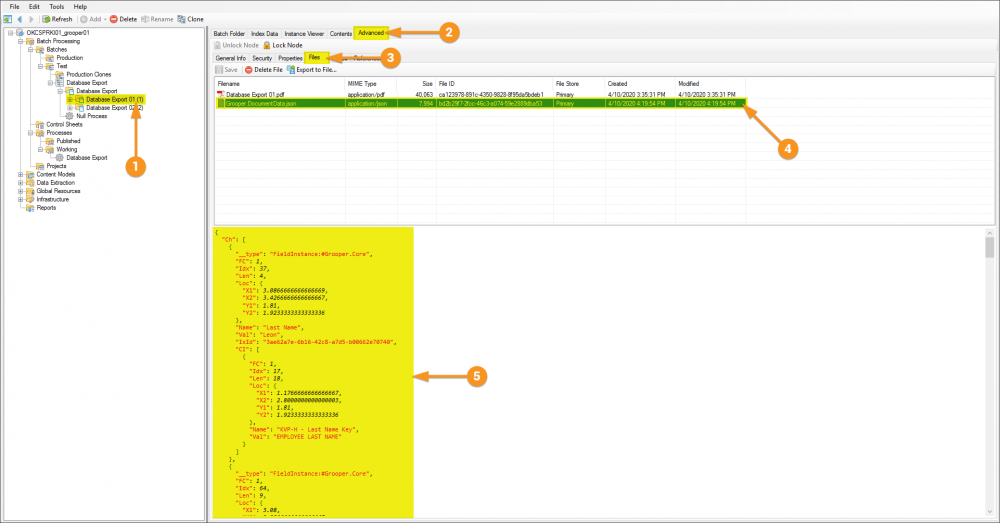
Task: Collapse the OKCSPRKI01_grooper01 root node
Action: click(11, 33)
